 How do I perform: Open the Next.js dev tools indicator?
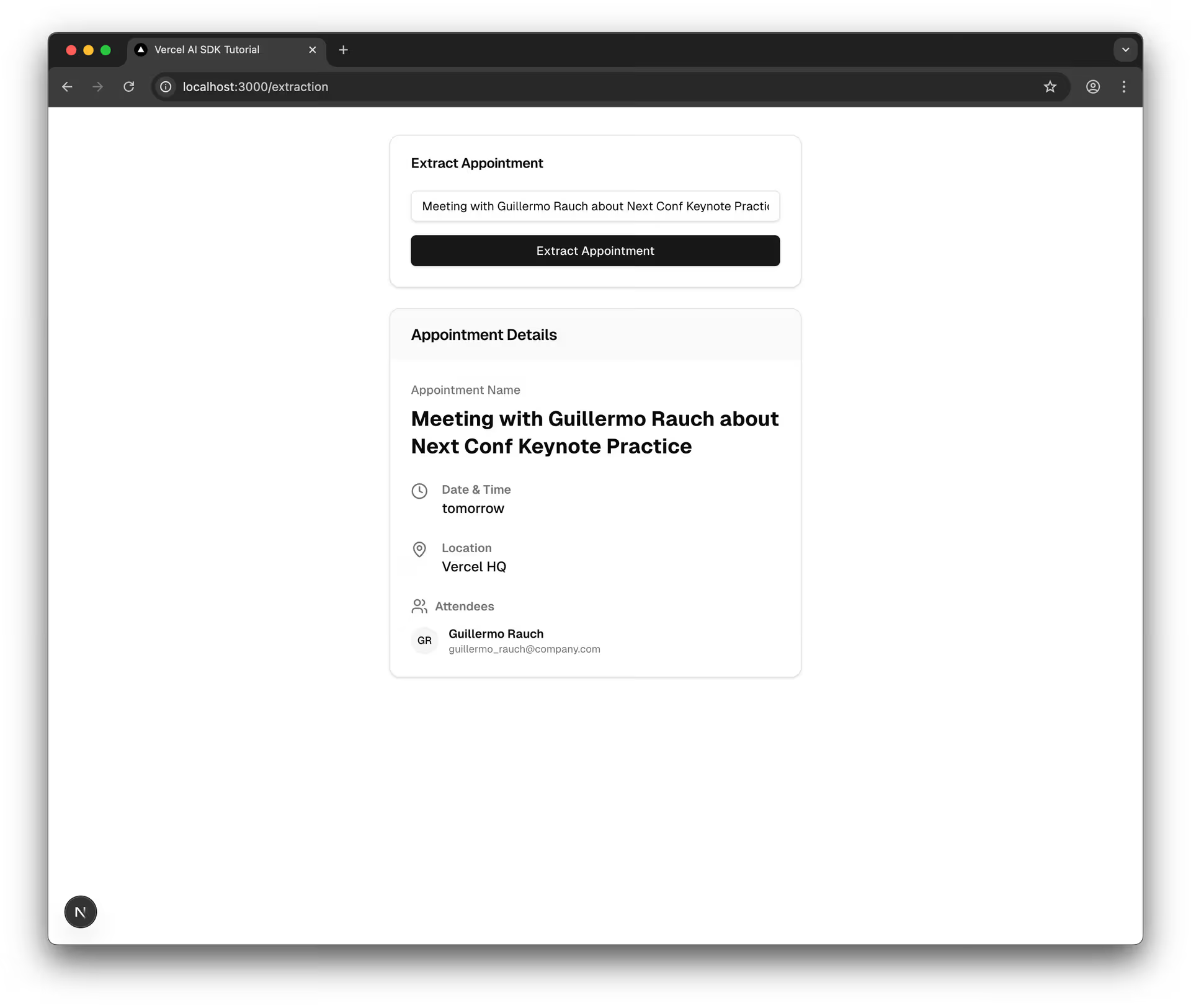tap(81, 912)
